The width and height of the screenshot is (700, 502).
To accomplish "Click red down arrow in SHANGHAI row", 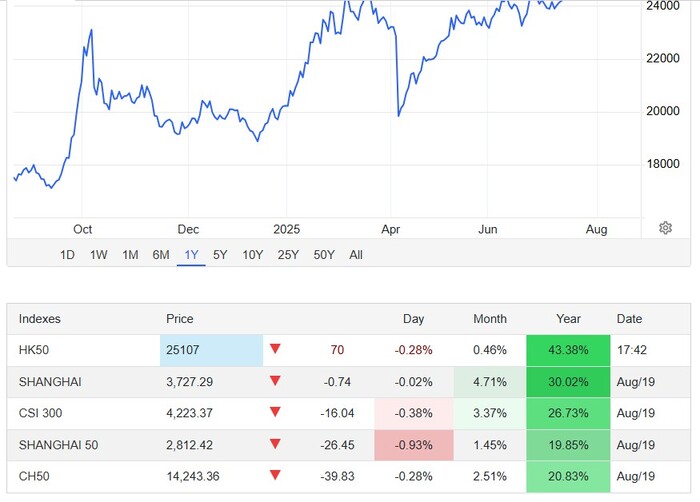I will point(275,381).
